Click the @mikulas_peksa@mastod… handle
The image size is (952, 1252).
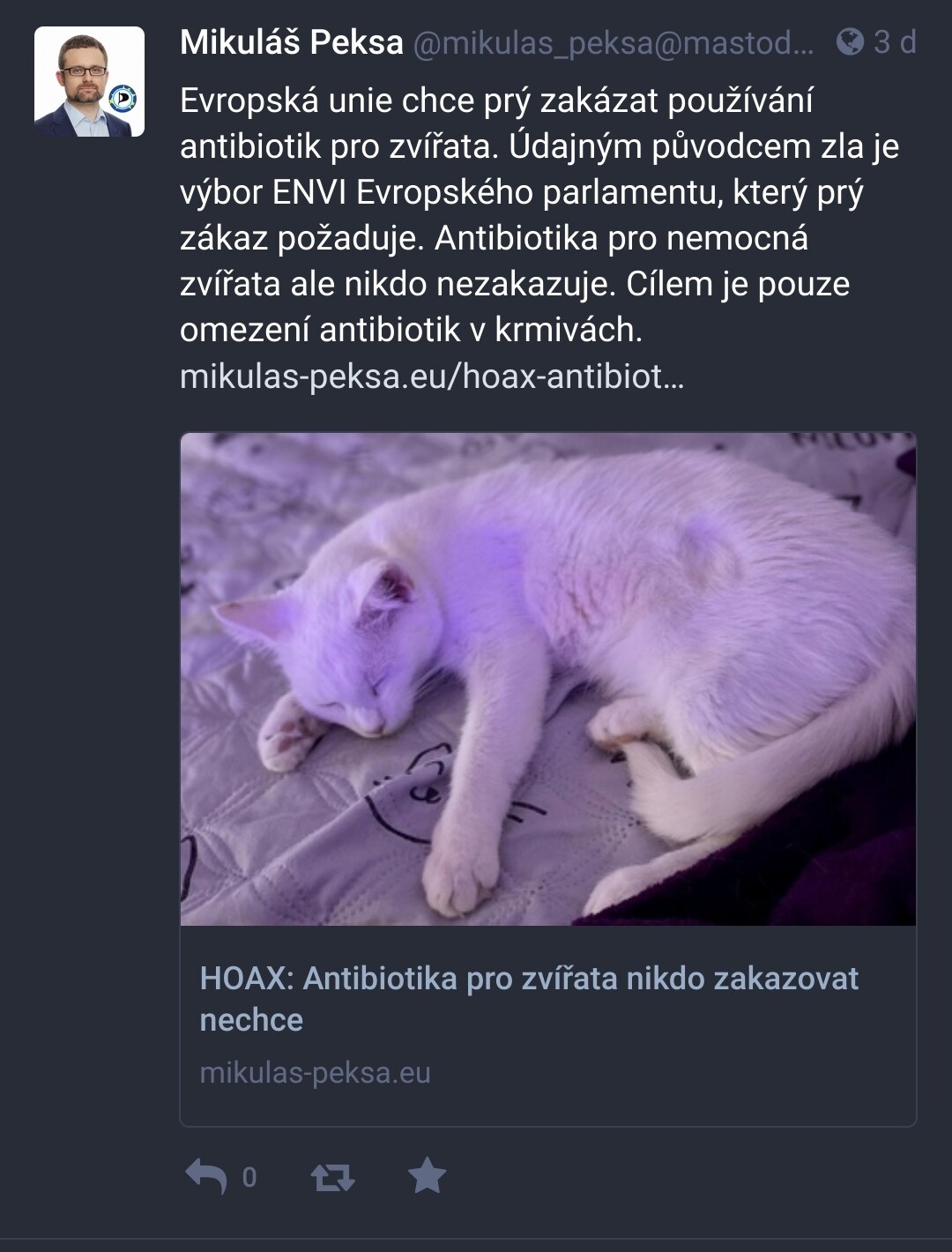click(614, 42)
